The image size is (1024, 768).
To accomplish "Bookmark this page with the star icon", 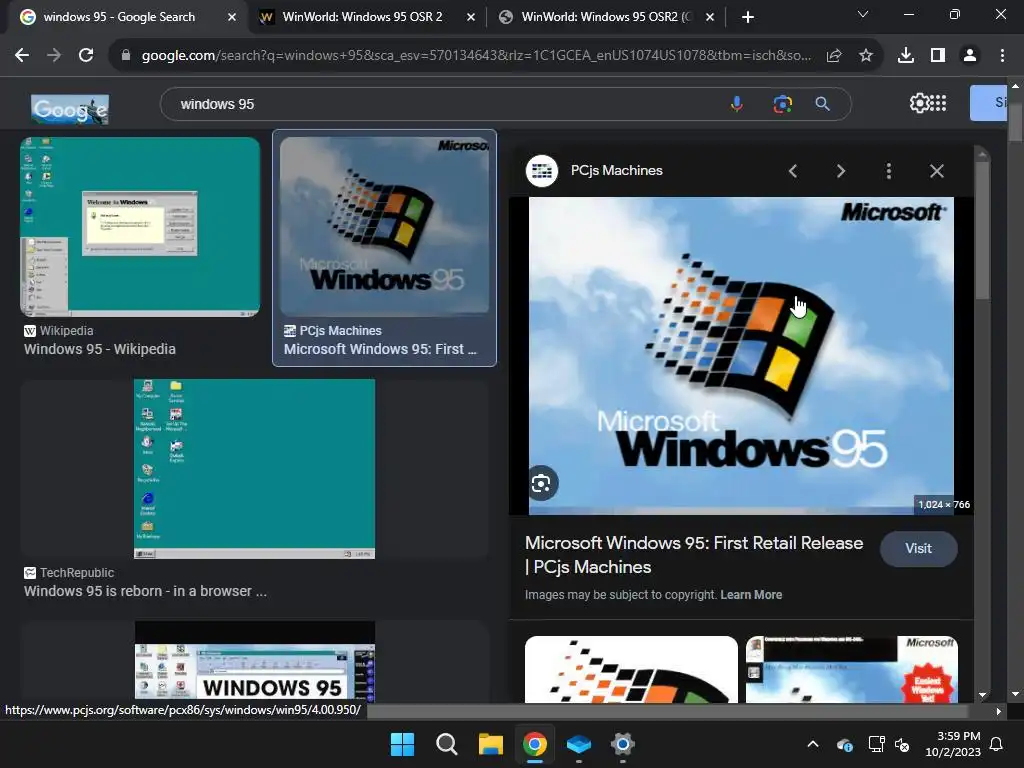I will [866, 56].
